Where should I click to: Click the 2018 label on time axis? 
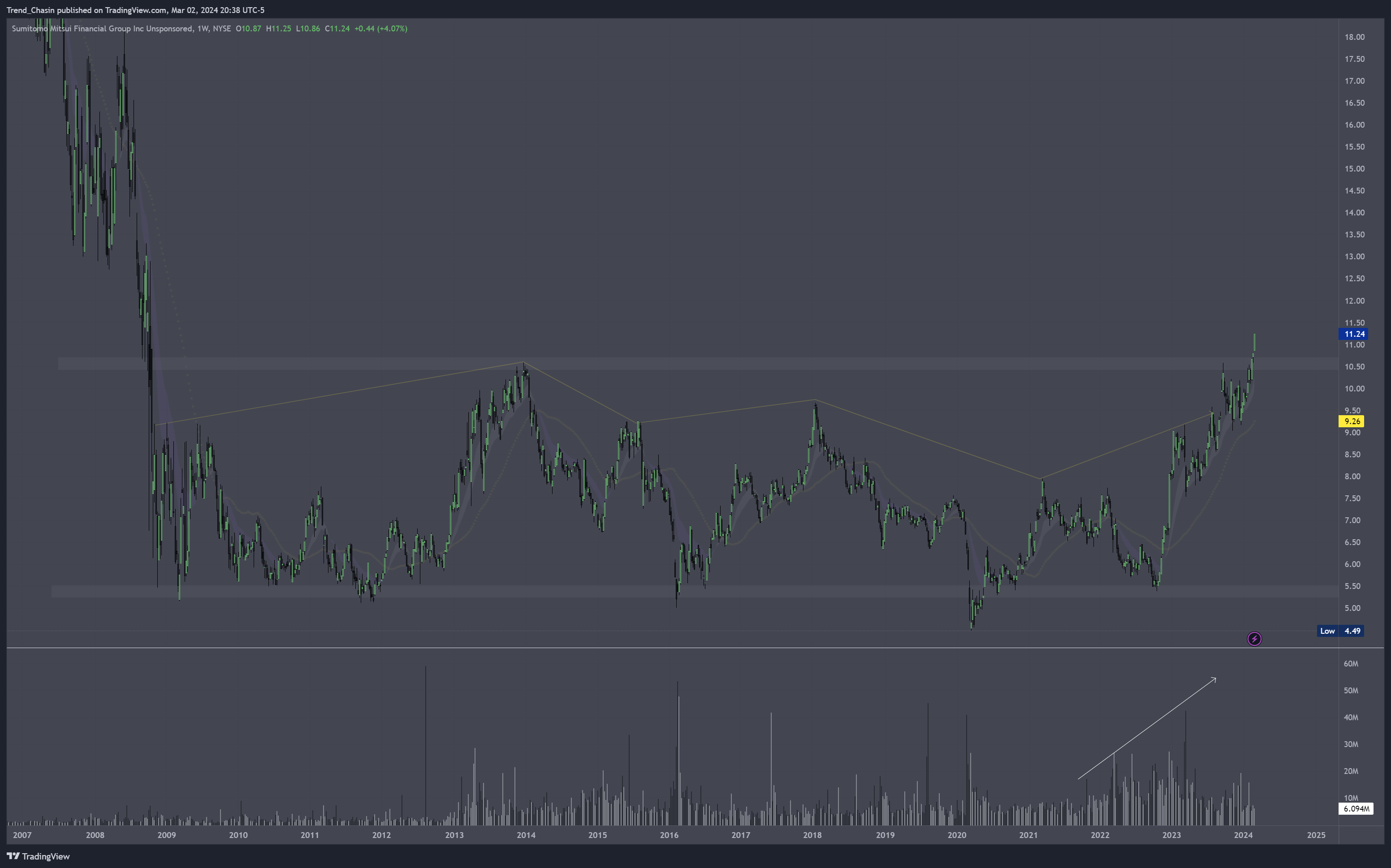(812, 835)
